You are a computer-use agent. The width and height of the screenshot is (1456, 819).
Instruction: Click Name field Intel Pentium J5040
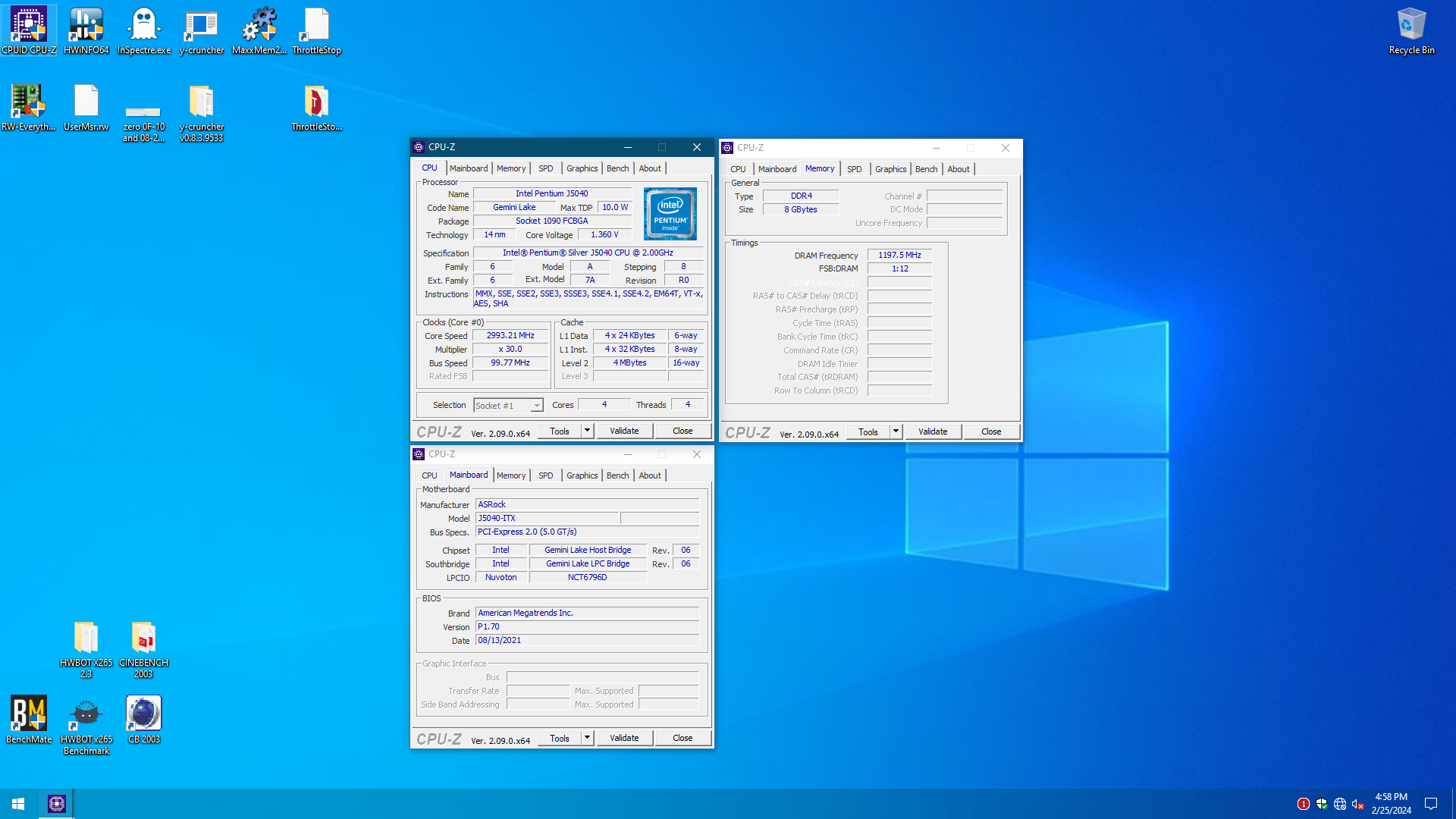coord(552,193)
